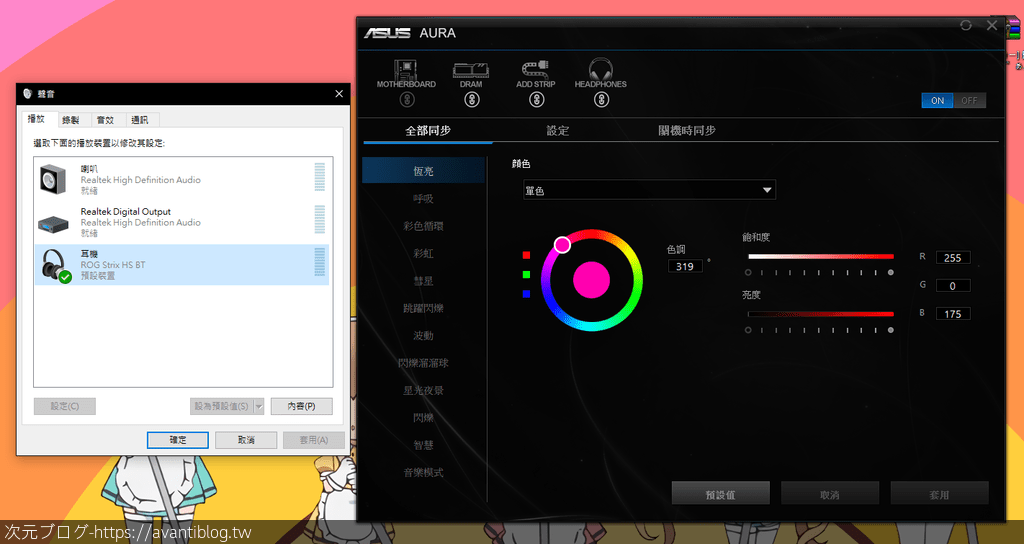Switch AURA lighting ON
1024x544 pixels.
coord(937,101)
